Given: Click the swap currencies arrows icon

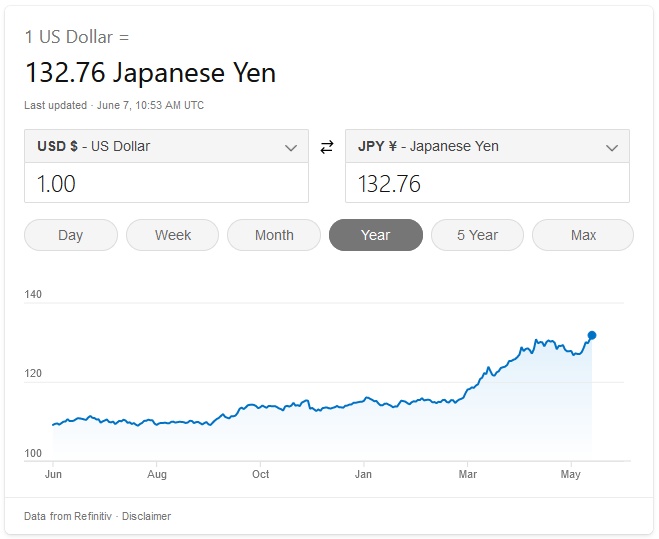Looking at the screenshot, I should click(326, 147).
